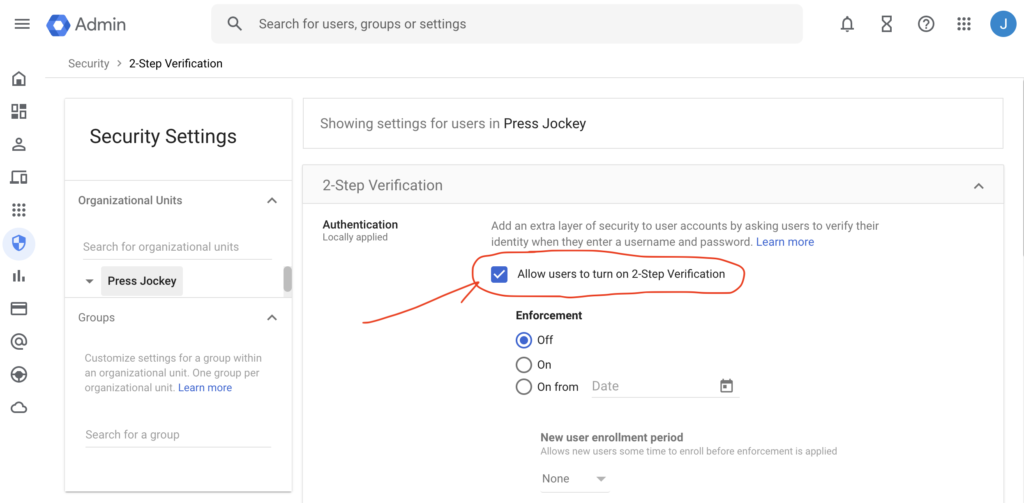Uncheck Allow users to turn on 2-Step Verification
Image resolution: width=1024 pixels, height=503 pixels.
pyautogui.click(x=499, y=274)
